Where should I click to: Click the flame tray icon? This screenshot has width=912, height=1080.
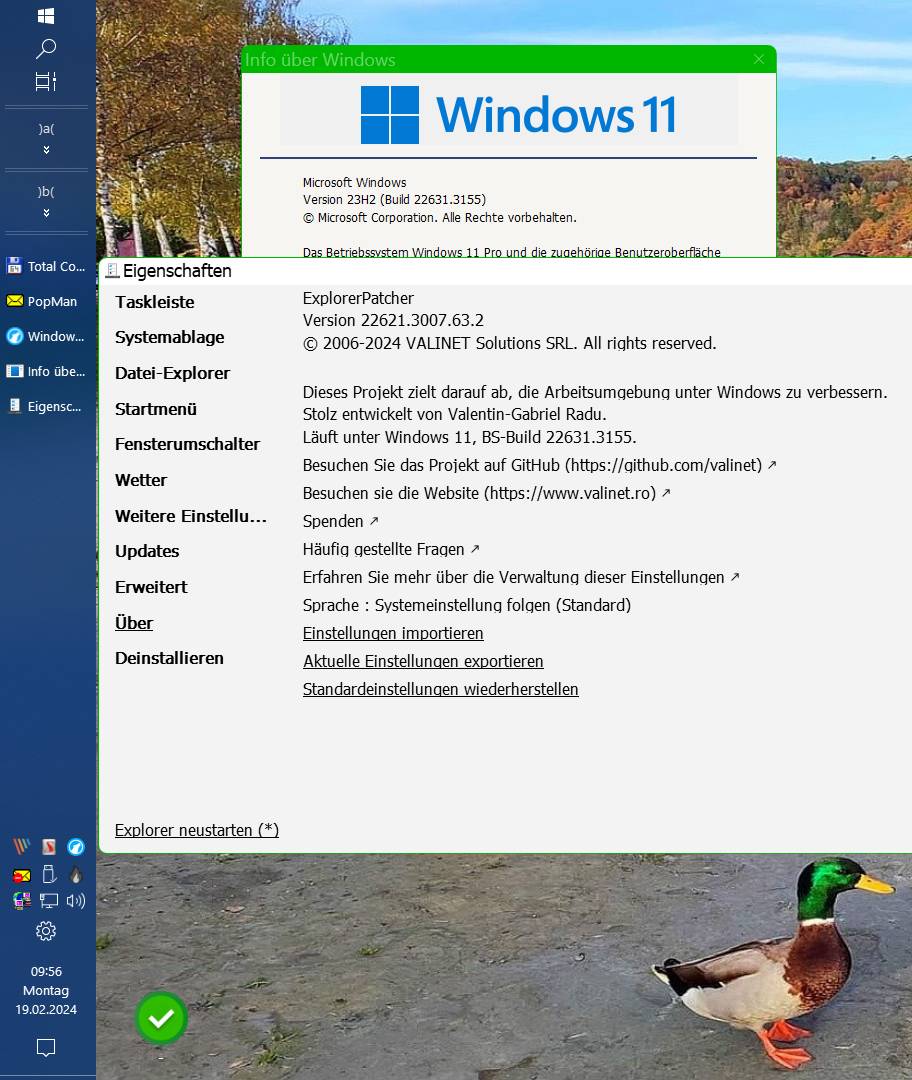tap(76, 875)
